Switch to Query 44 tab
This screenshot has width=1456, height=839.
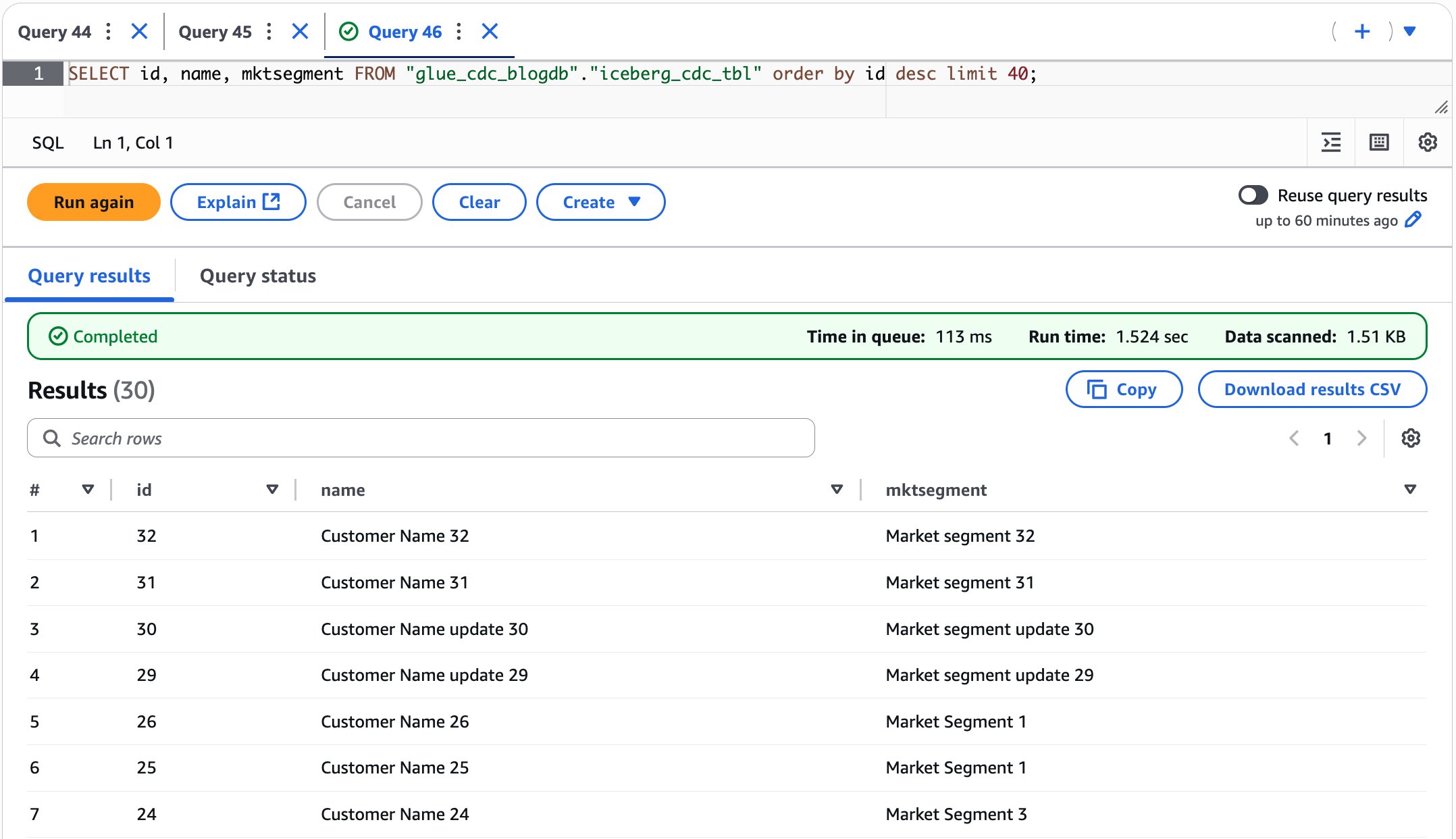pyautogui.click(x=54, y=32)
